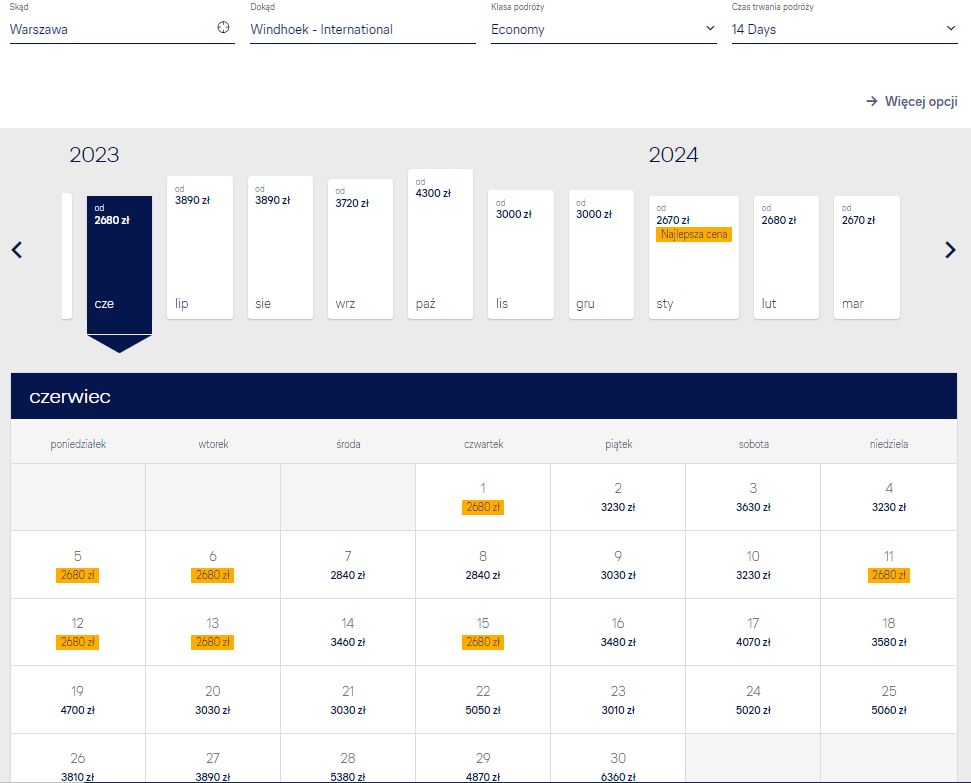Choose June 22 at 5050 zł

483,700
